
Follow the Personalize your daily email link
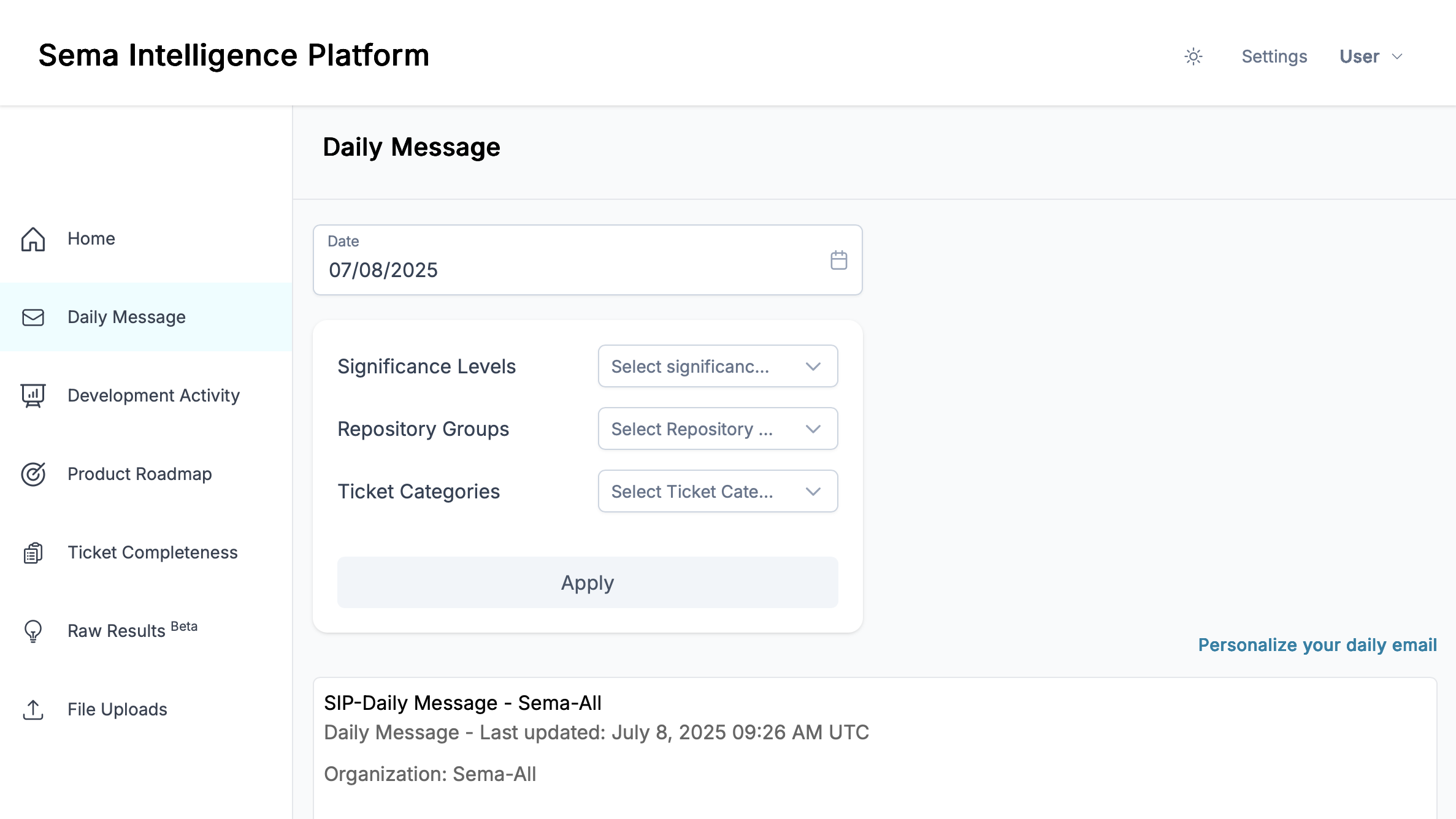pyautogui.click(x=1317, y=645)
